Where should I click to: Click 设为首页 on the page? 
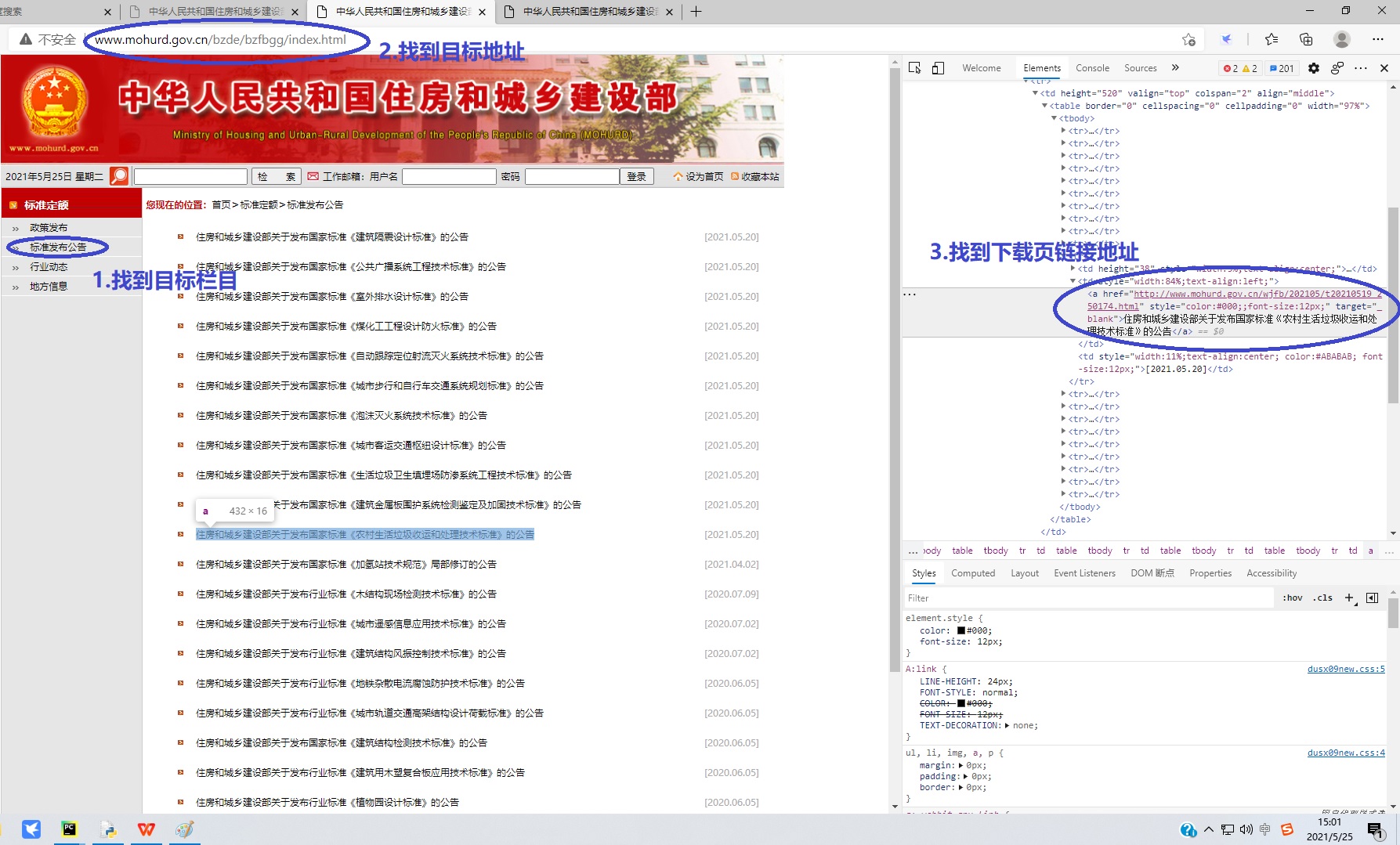click(x=698, y=176)
